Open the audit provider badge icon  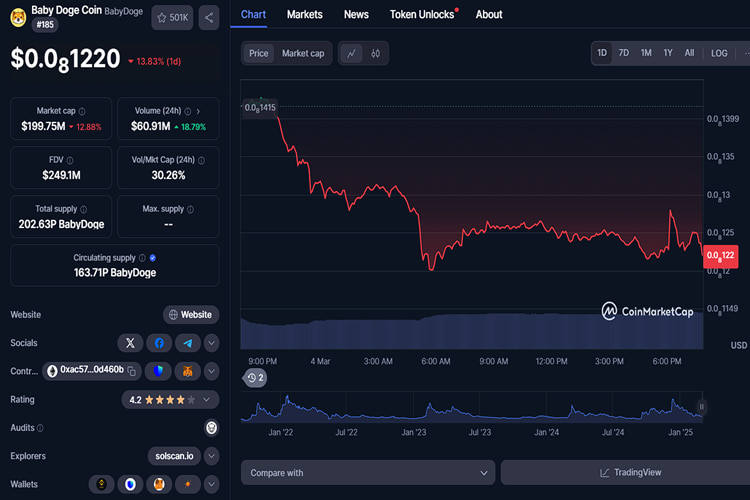(211, 428)
